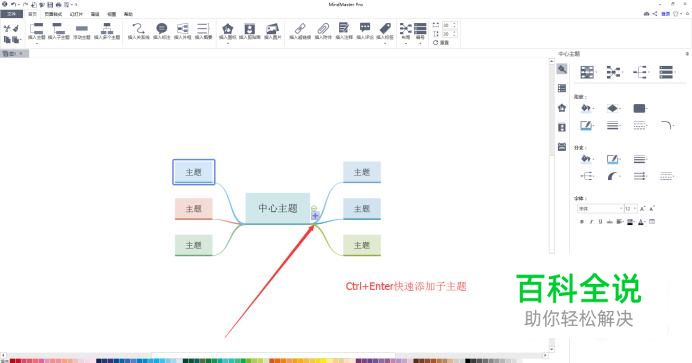Image resolution: width=692 pixels, height=363 pixels.
Task: Pick the yellow swatch in bottom palette
Action: click(323, 361)
